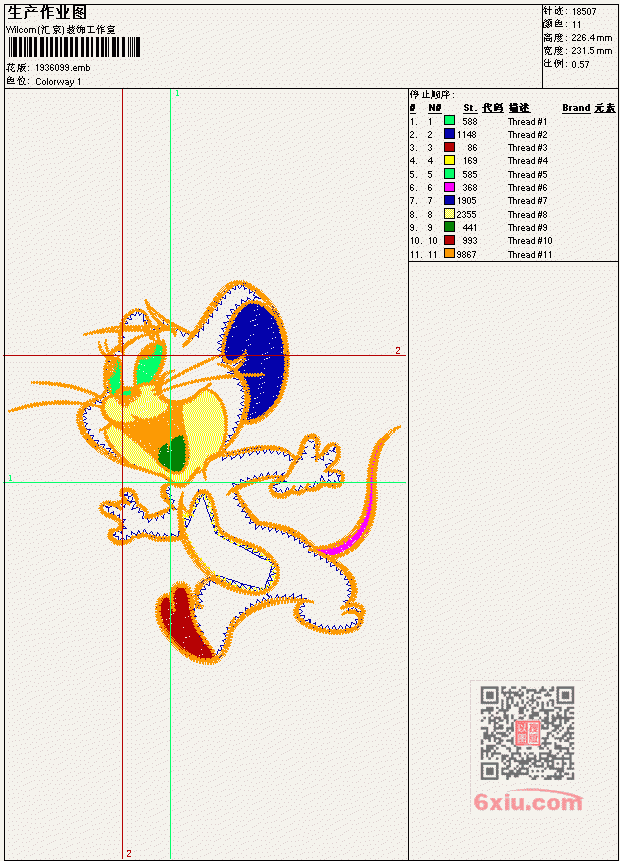This screenshot has height=861, width=620.
Task: Click the blue swatch in the Thread #7 row
Action: 449,200
